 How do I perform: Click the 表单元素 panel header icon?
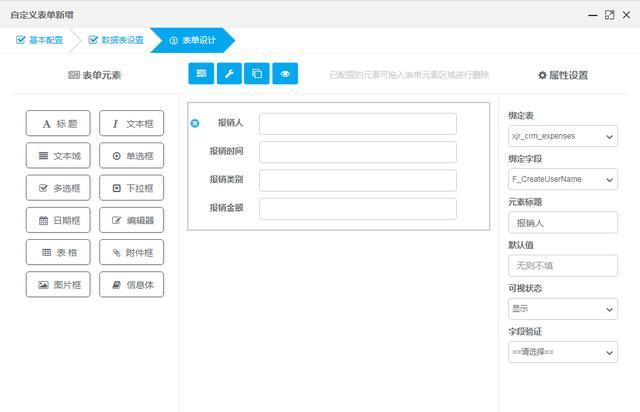[x=74, y=75]
